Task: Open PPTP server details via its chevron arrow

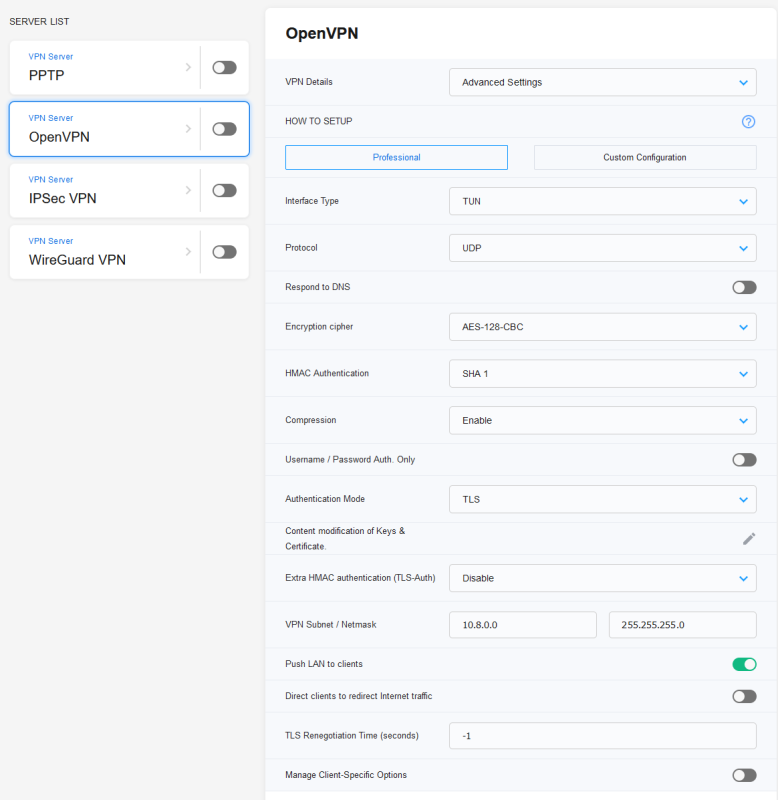Action: click(188, 67)
